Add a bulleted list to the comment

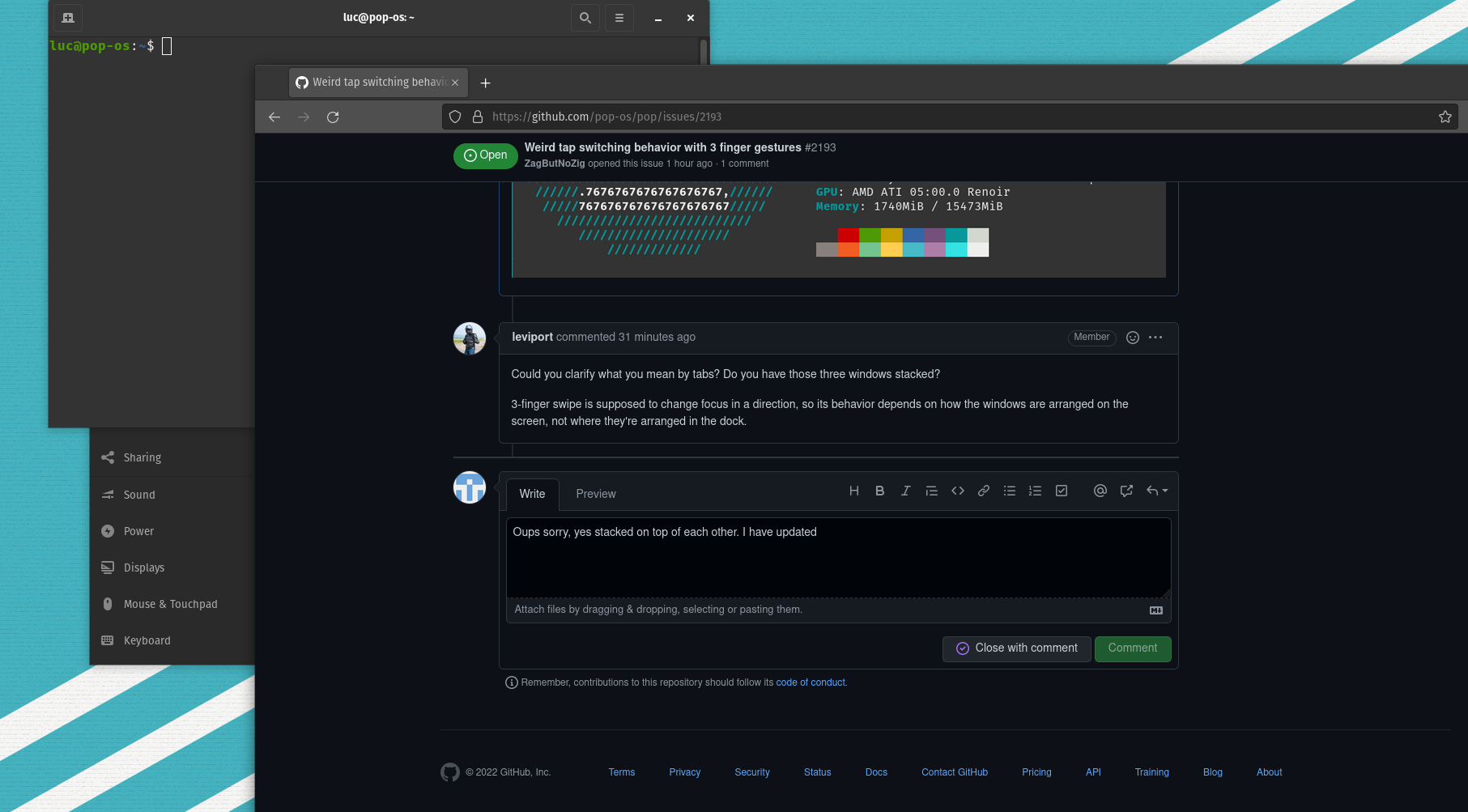tap(1009, 491)
